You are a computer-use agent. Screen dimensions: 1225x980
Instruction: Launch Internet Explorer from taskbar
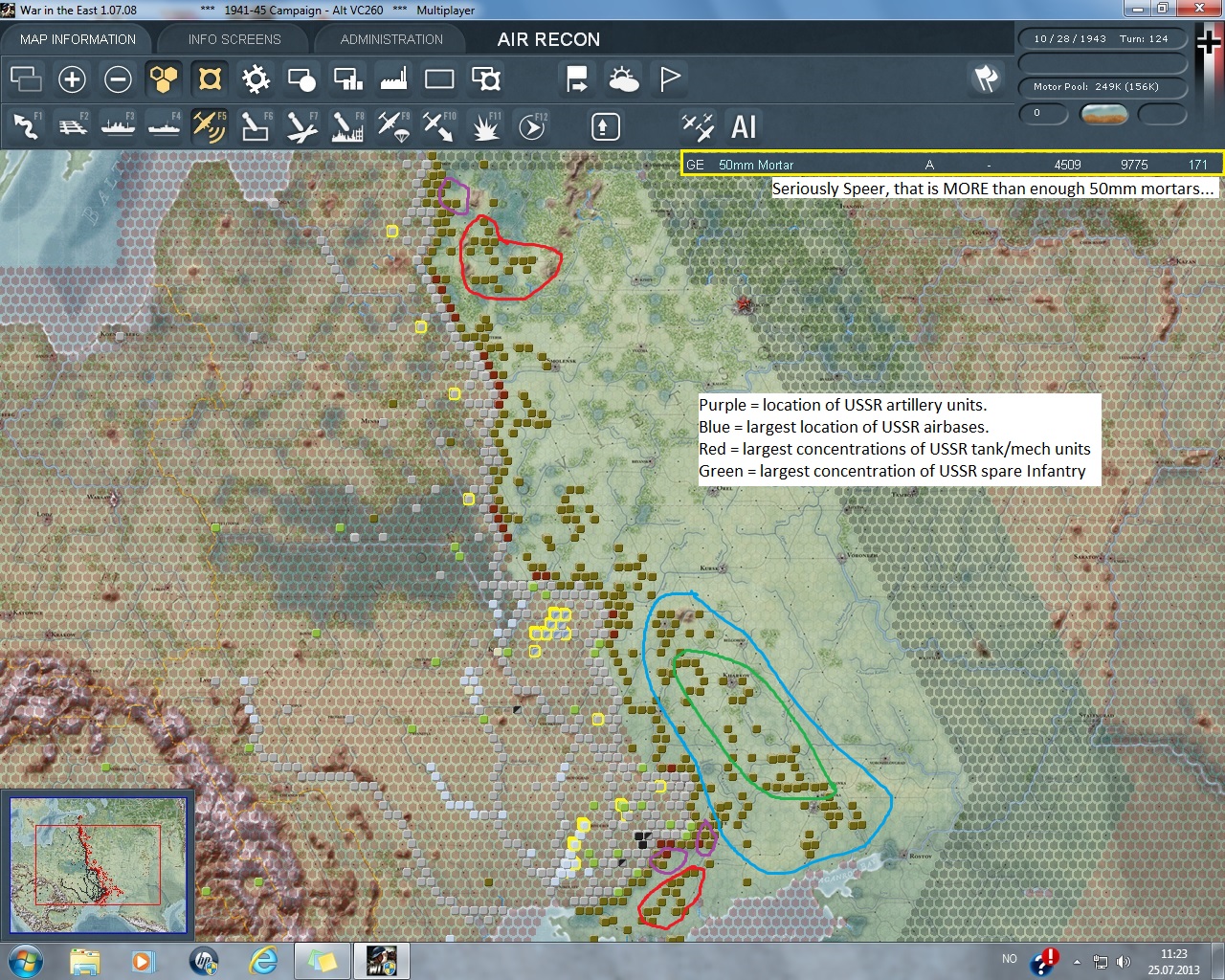(x=263, y=961)
